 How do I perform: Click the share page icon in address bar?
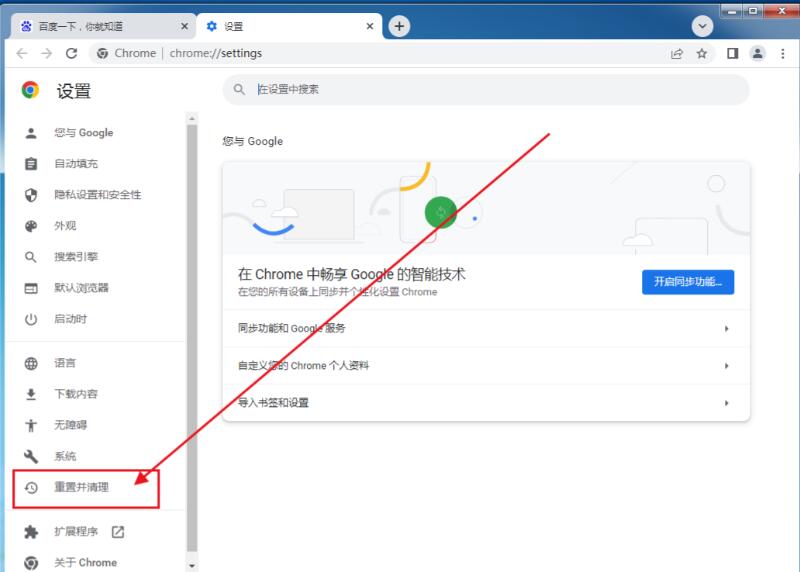click(677, 54)
